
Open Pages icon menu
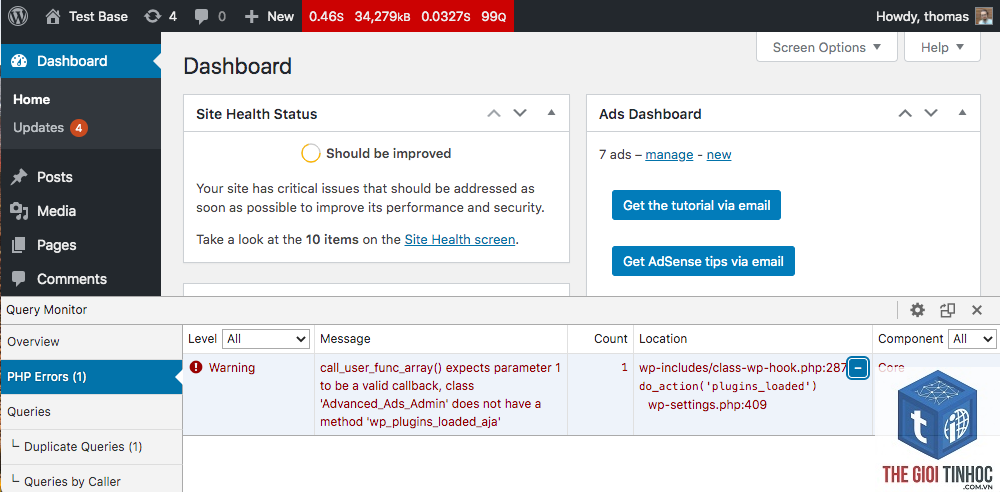click(x=20, y=245)
